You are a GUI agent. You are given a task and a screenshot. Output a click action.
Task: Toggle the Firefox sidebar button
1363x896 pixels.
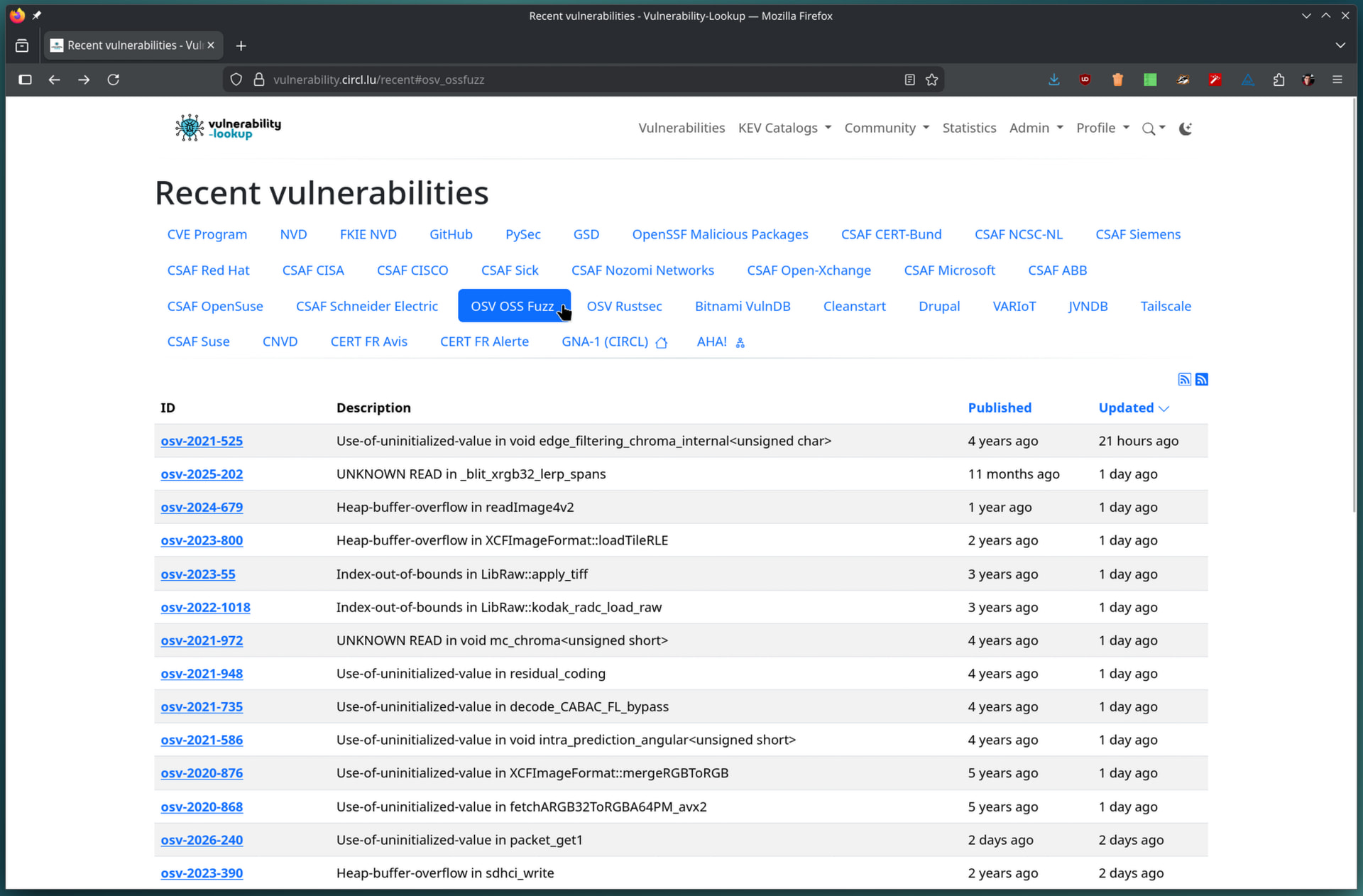pyautogui.click(x=25, y=80)
